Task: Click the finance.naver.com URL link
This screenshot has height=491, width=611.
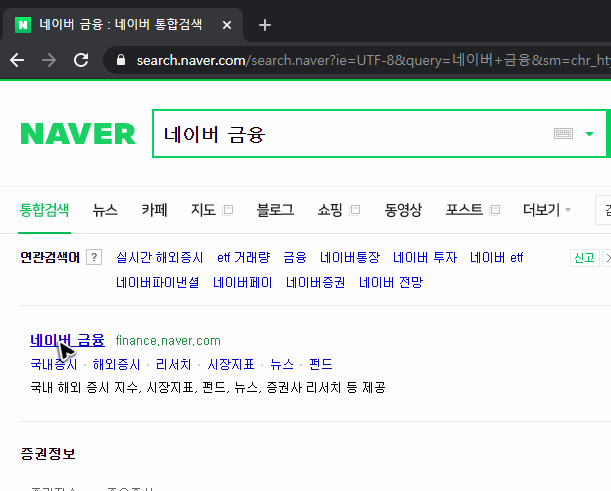Action: (168, 341)
